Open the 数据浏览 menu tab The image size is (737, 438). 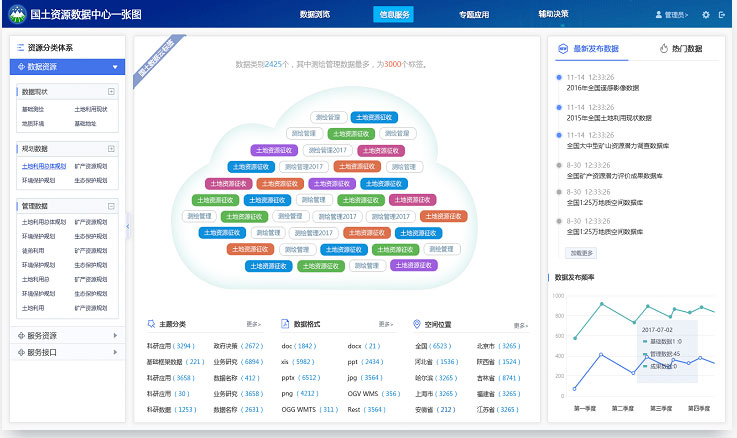click(x=315, y=15)
